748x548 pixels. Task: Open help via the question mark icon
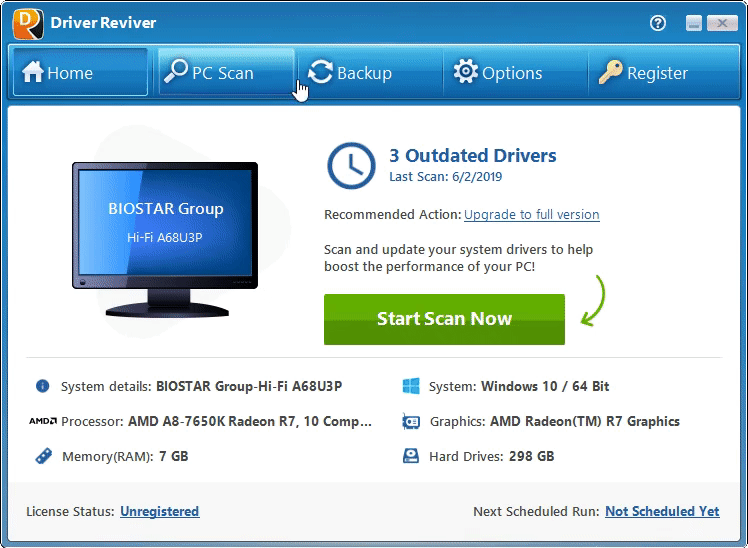point(657,22)
